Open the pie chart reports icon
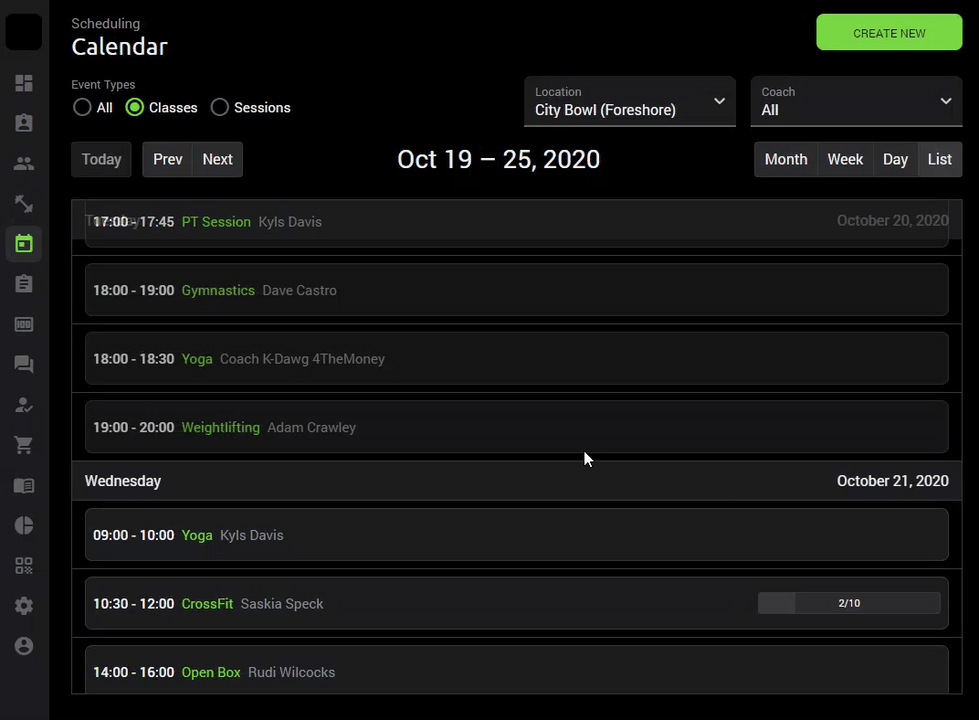 tap(24, 525)
